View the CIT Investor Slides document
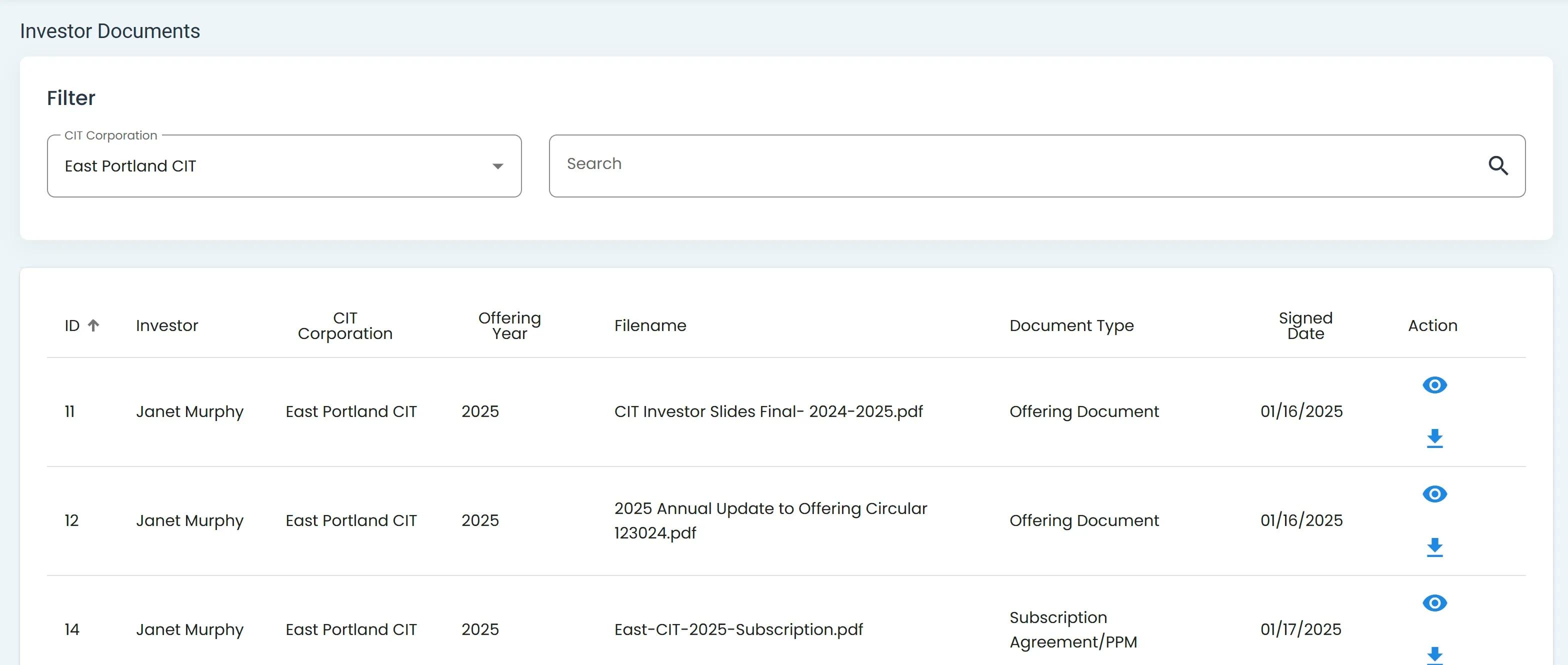This screenshot has height=665, width=1568. (1434, 385)
